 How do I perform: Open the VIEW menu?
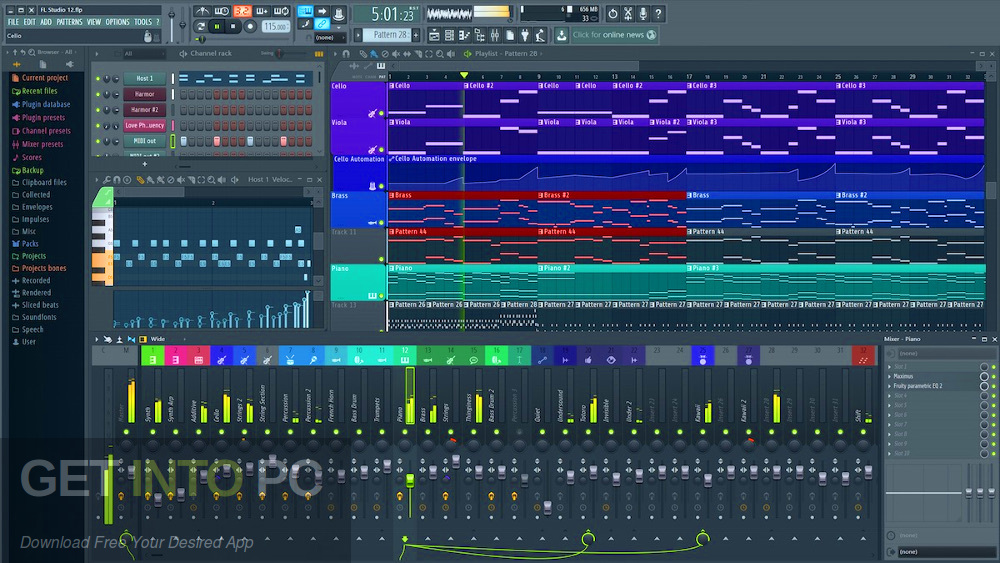94,22
